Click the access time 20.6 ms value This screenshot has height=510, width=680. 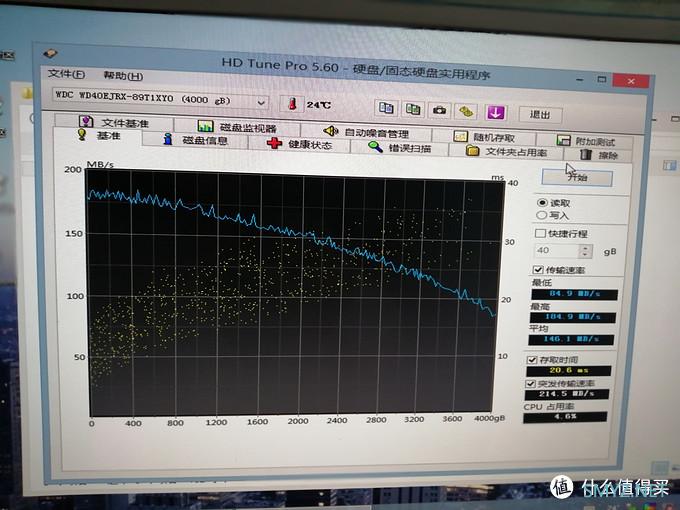click(568, 371)
